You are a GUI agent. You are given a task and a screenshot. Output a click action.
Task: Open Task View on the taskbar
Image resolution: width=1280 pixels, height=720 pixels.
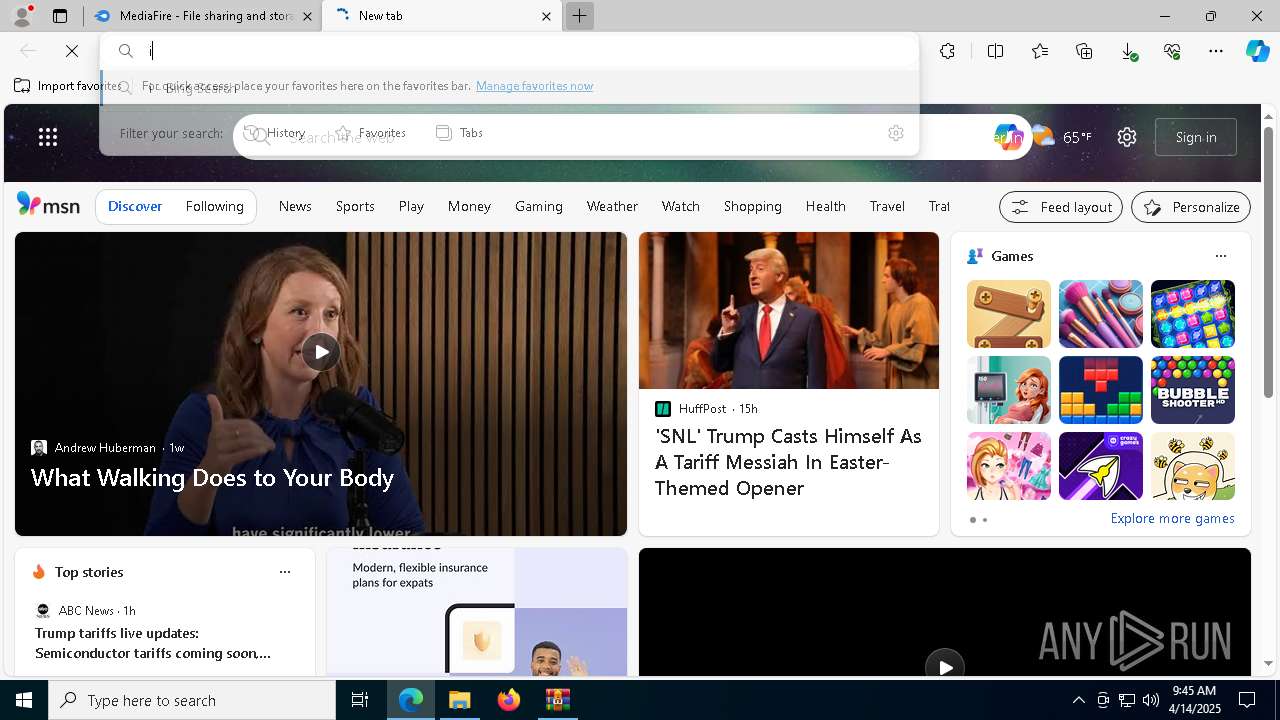coord(360,700)
